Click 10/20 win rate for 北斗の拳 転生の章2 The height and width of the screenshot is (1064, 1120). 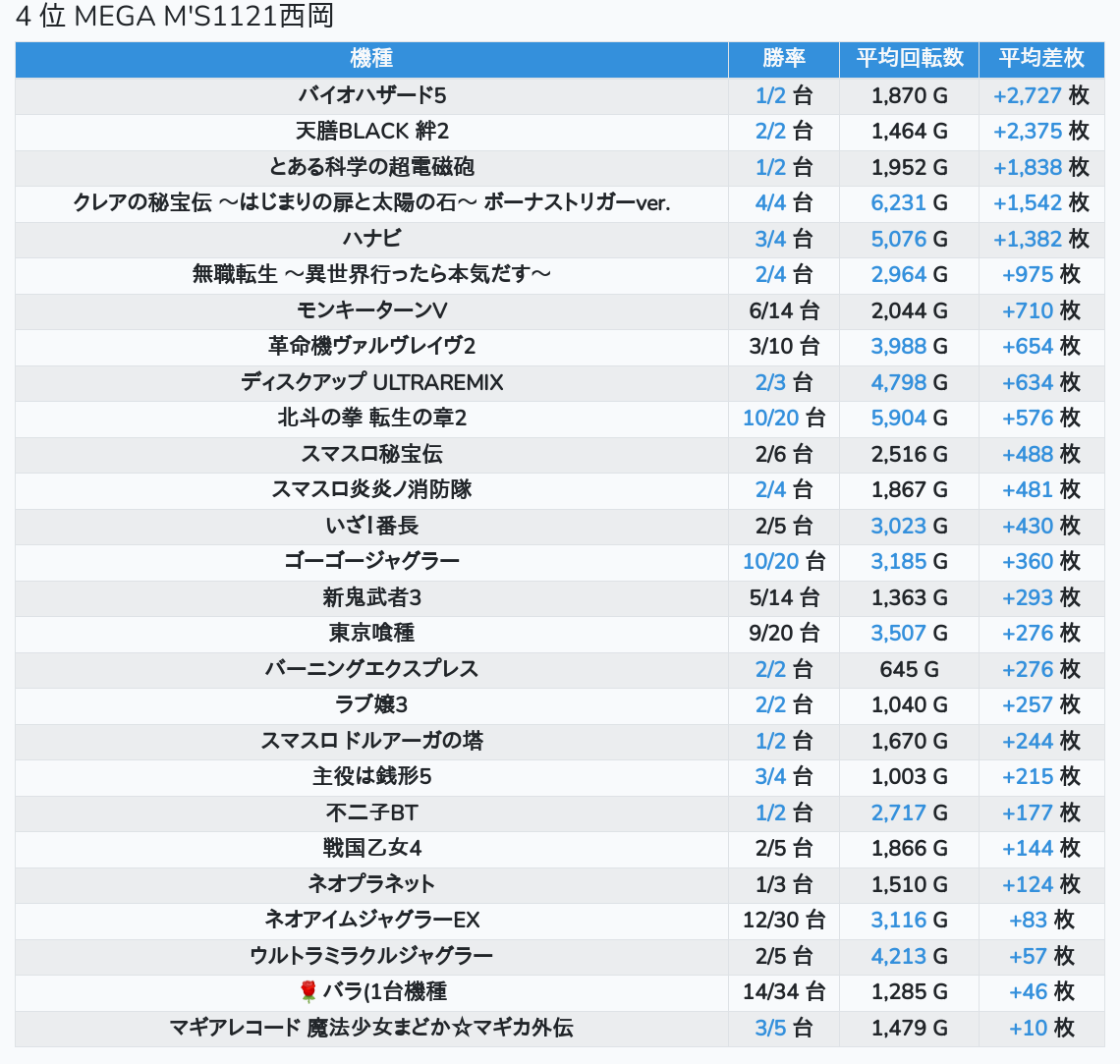(770, 419)
